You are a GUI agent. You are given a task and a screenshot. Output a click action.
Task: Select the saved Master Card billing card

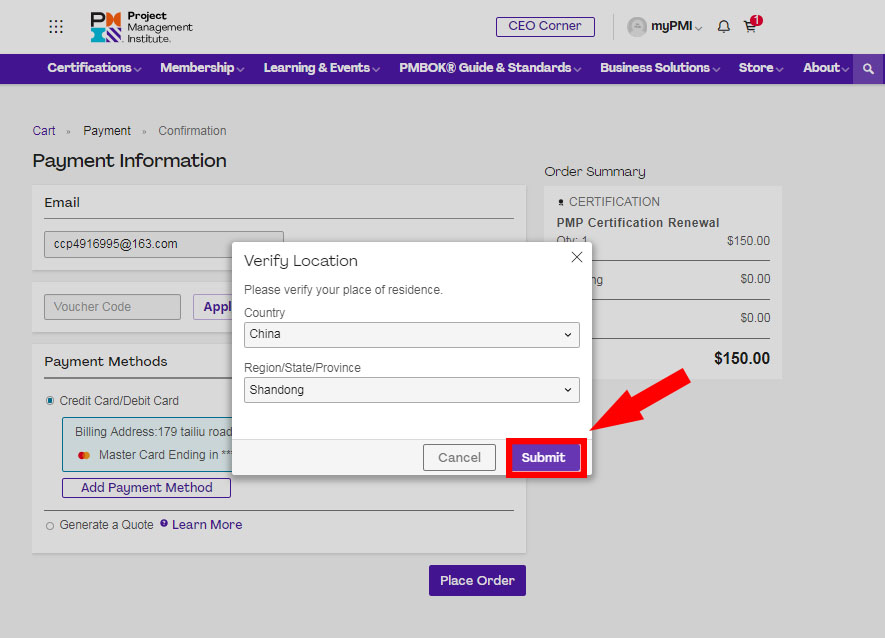click(148, 444)
